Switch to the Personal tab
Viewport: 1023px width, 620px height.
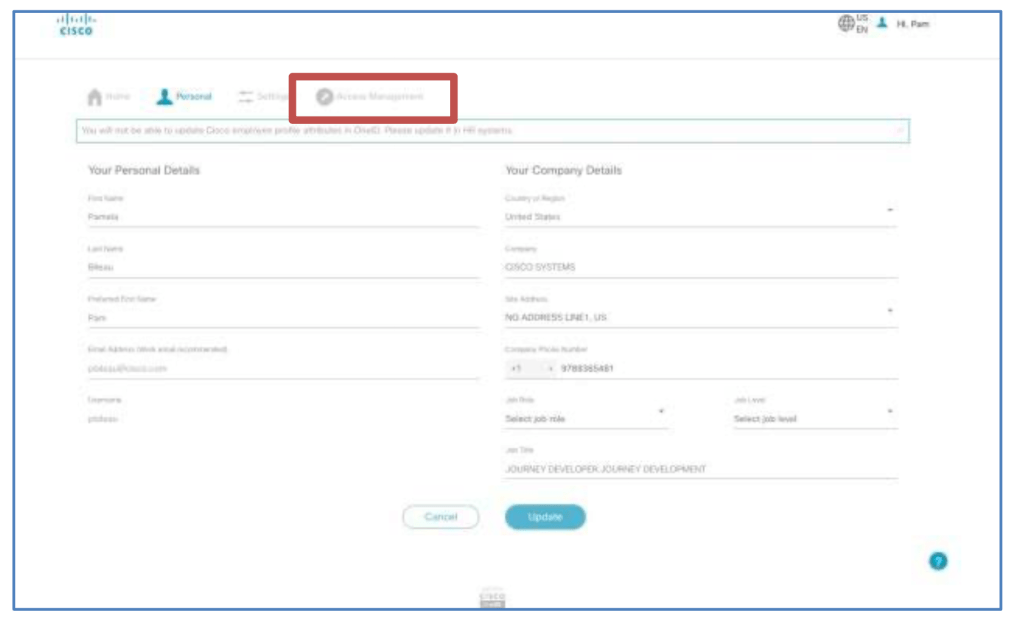coord(184,97)
